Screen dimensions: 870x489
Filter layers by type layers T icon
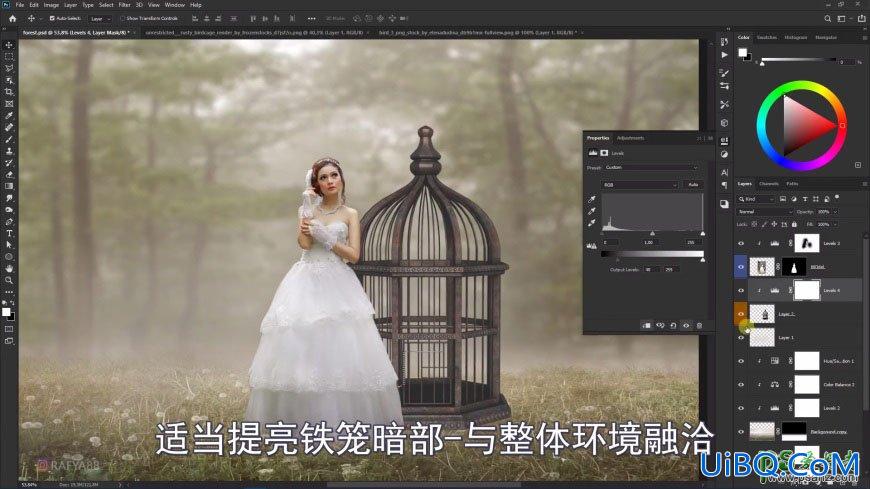[805, 199]
